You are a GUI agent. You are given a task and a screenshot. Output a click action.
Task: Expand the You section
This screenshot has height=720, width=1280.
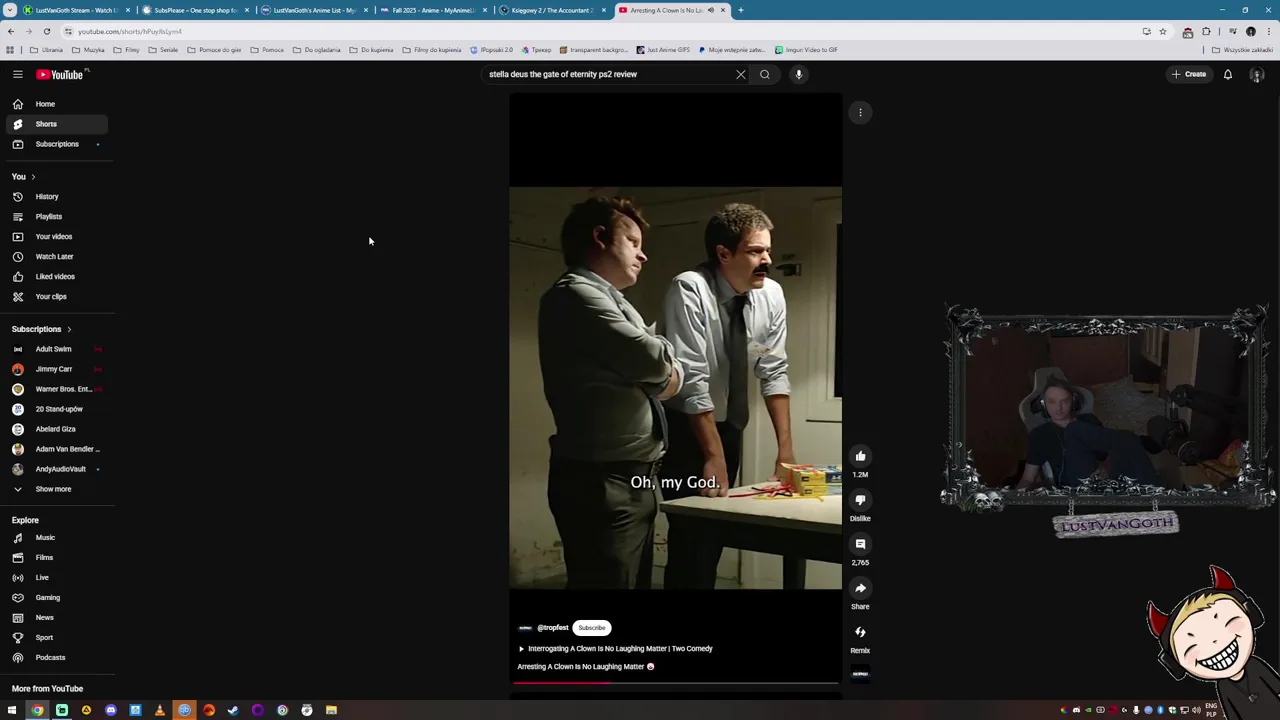(x=24, y=176)
